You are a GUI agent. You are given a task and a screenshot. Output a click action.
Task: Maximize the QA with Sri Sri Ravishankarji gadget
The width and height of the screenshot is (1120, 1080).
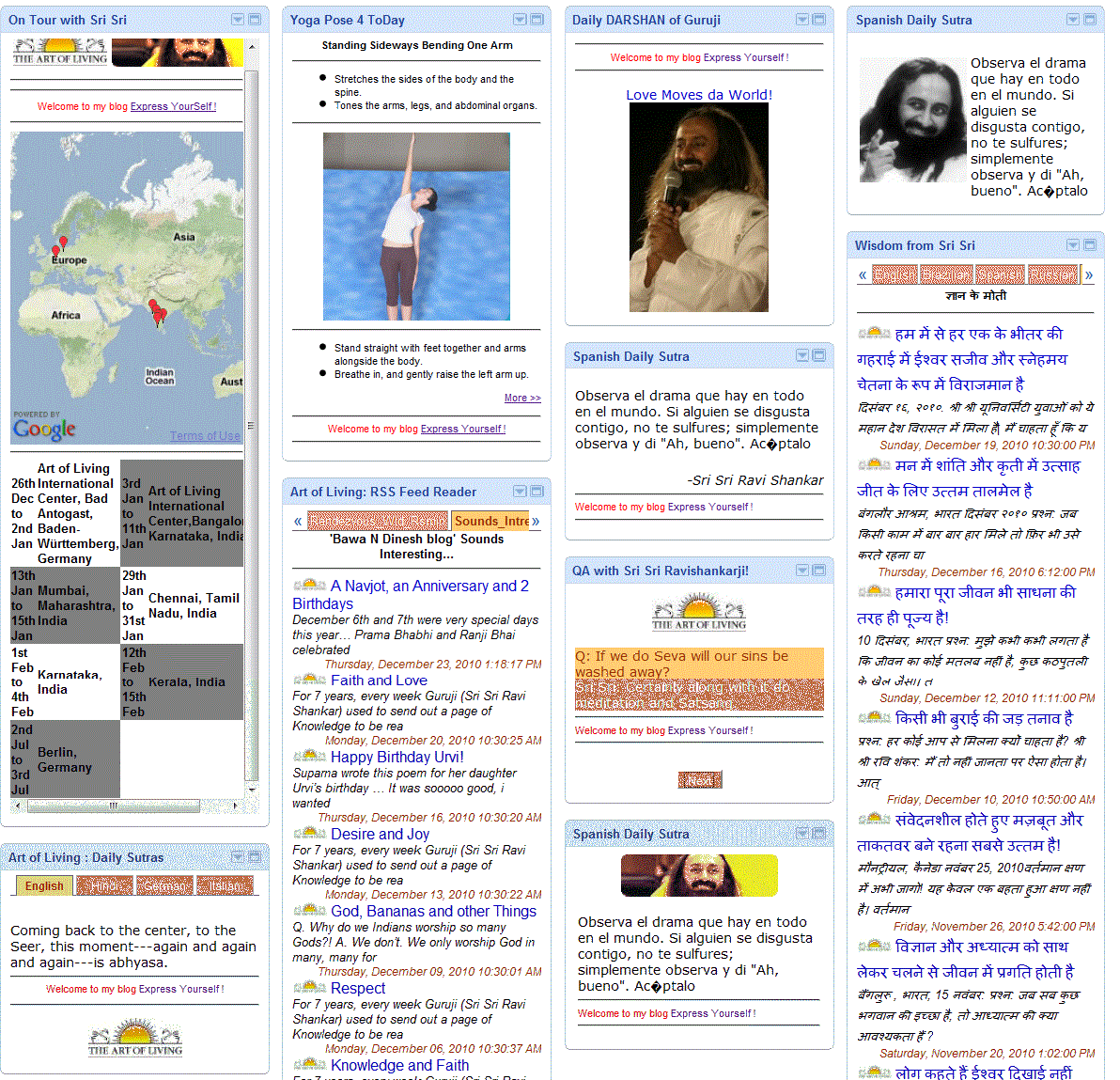(x=819, y=571)
